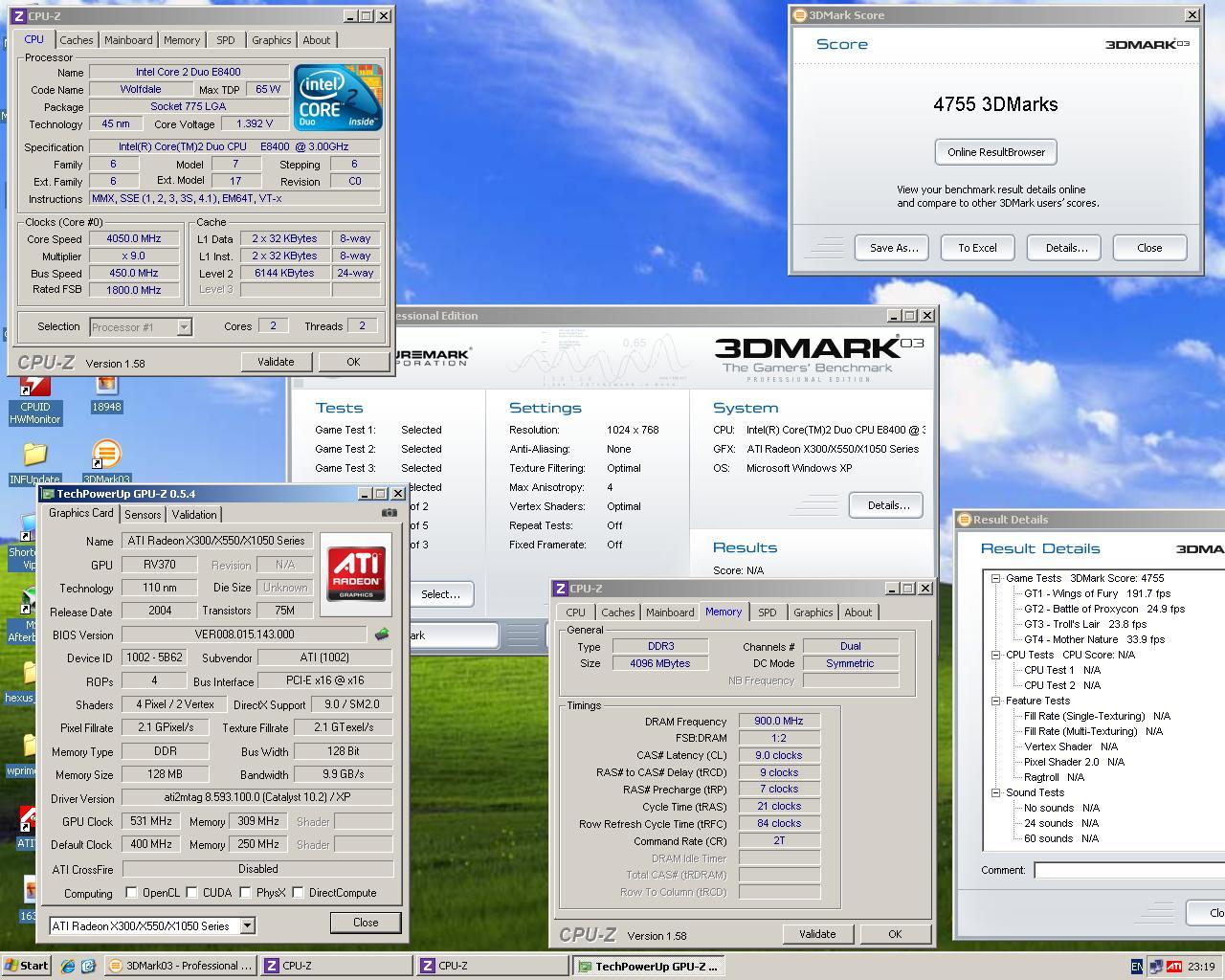The width and height of the screenshot is (1225, 980).
Task: Click the About tab in top CPU-Z
Action: [317, 40]
